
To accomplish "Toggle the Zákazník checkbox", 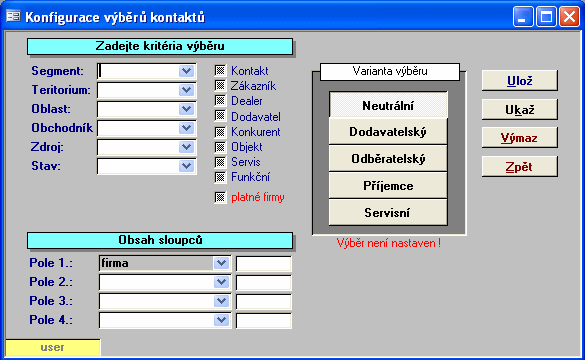I will [220, 86].
